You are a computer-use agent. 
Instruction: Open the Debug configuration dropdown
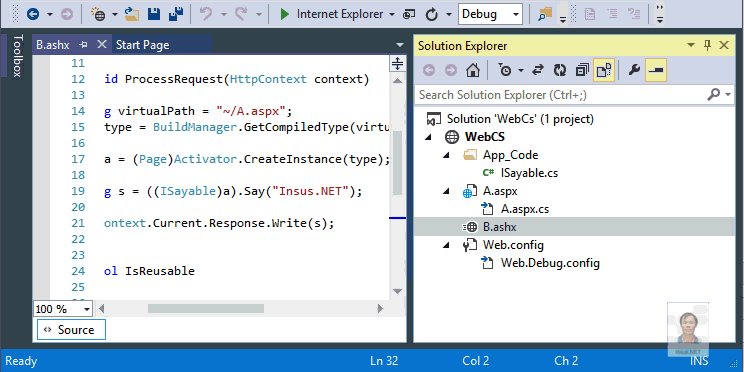pos(490,14)
